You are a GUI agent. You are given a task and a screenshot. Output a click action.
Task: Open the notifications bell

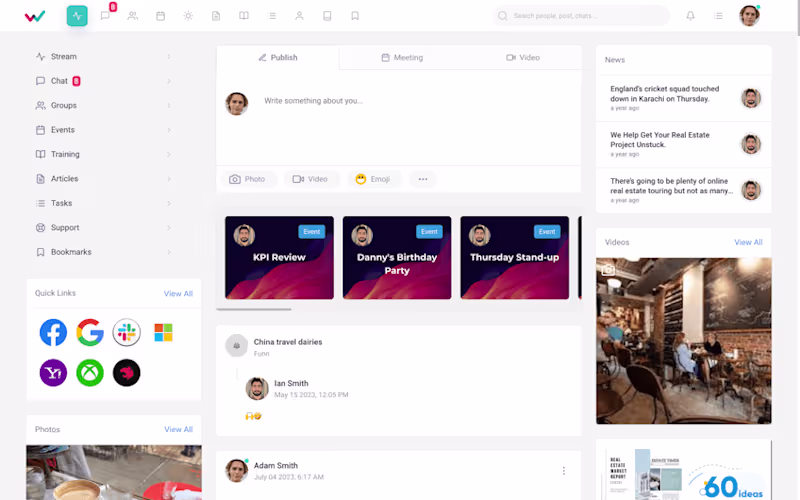pyautogui.click(x=690, y=16)
